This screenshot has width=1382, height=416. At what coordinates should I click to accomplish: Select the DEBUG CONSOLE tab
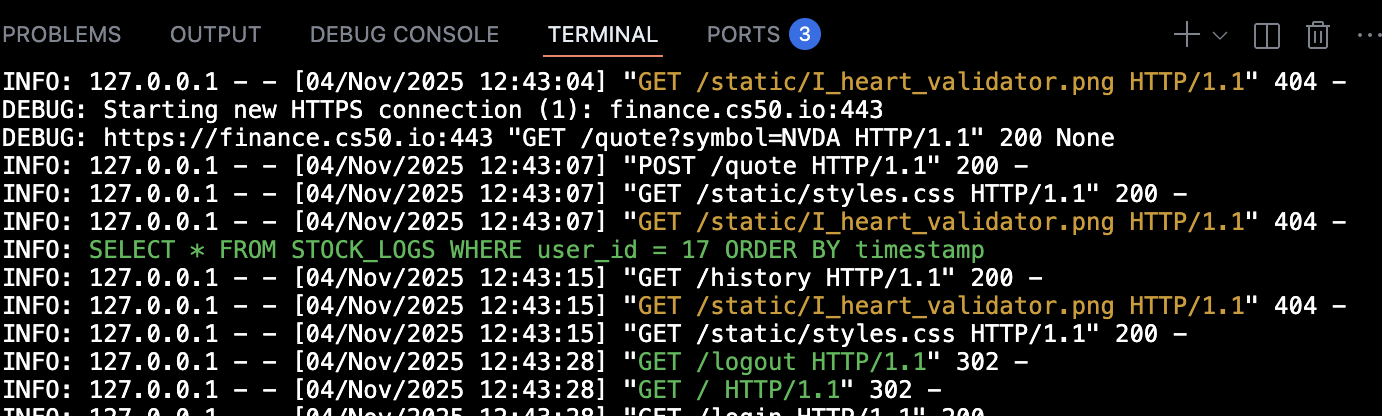(x=404, y=35)
